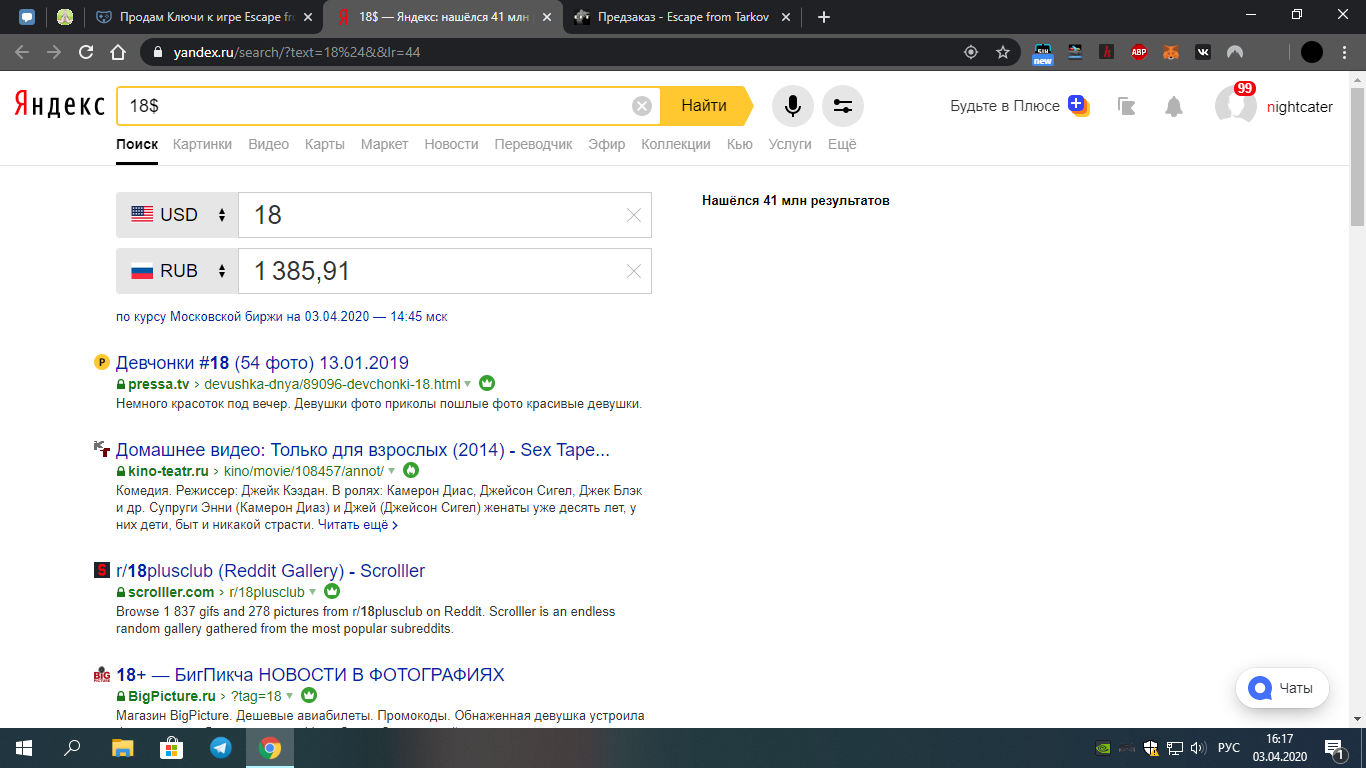Open the MetaMask fox extension
Screen dimensions: 1366x768
point(1171,52)
